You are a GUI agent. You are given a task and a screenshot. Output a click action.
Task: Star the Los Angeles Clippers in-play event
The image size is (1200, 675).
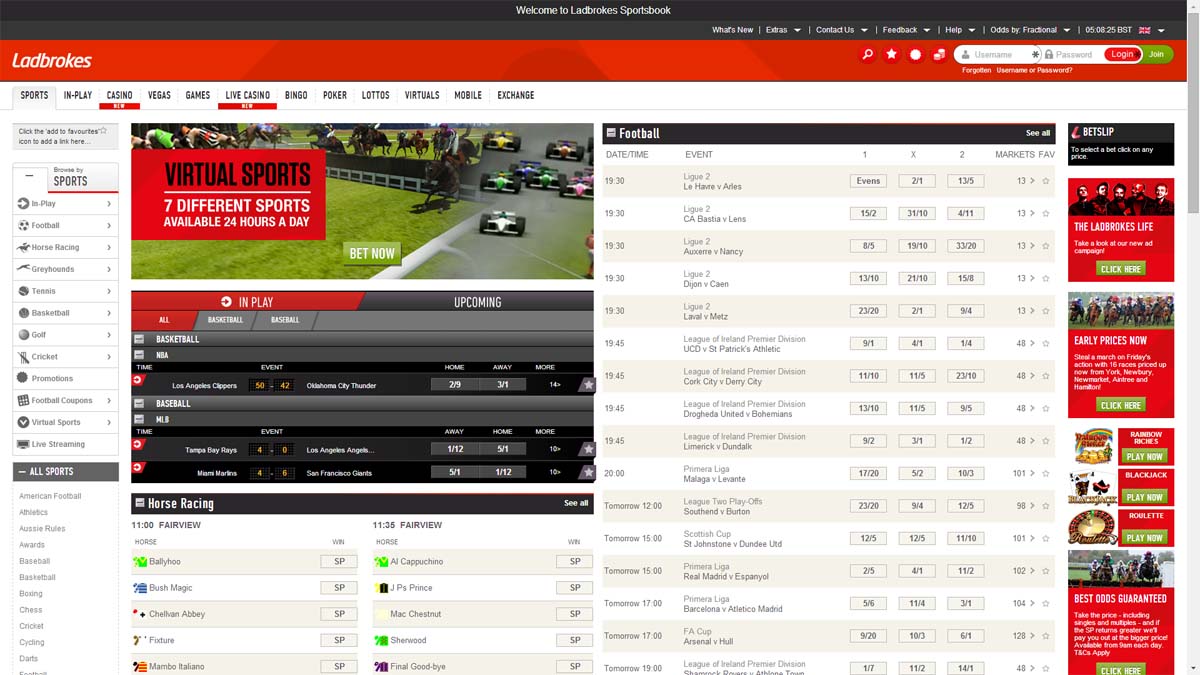coord(588,384)
